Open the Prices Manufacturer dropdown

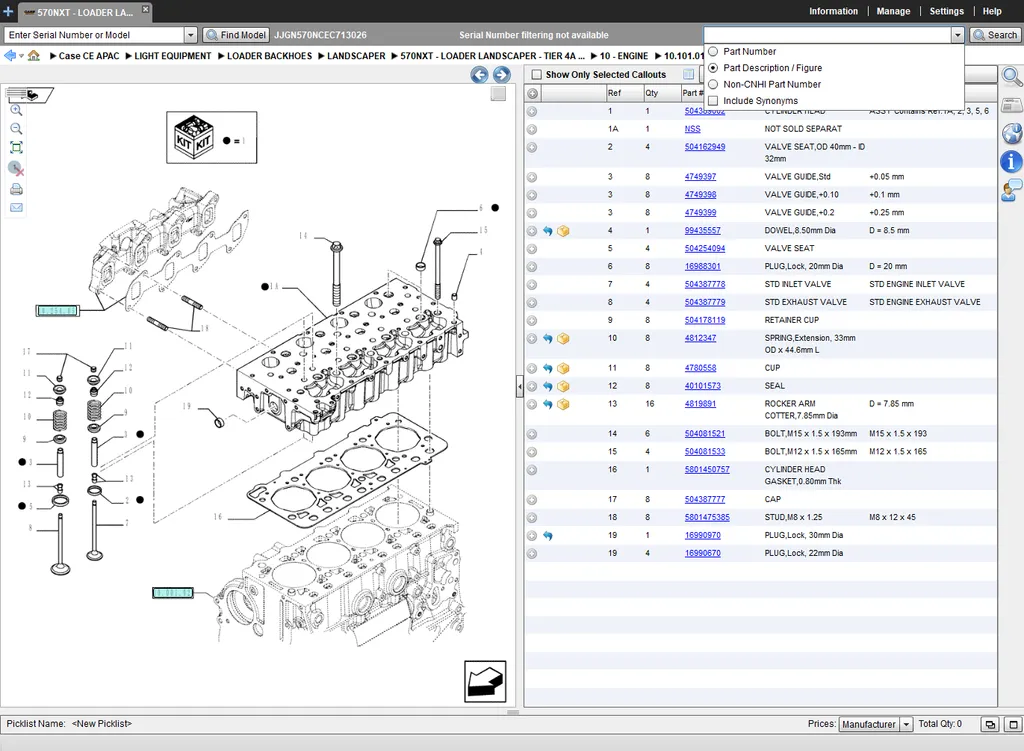point(906,724)
